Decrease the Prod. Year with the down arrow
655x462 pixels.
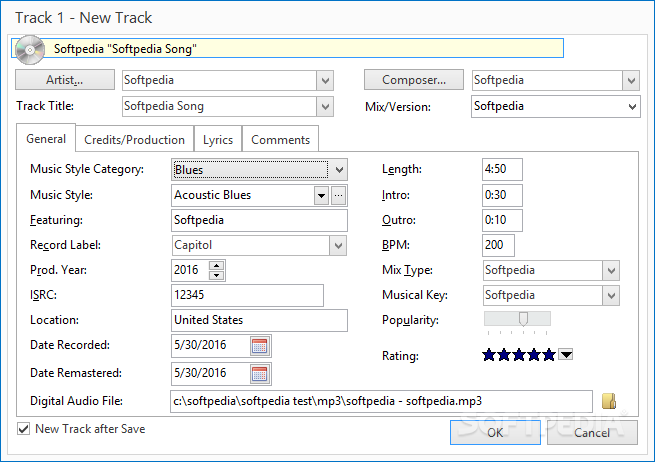(217, 275)
